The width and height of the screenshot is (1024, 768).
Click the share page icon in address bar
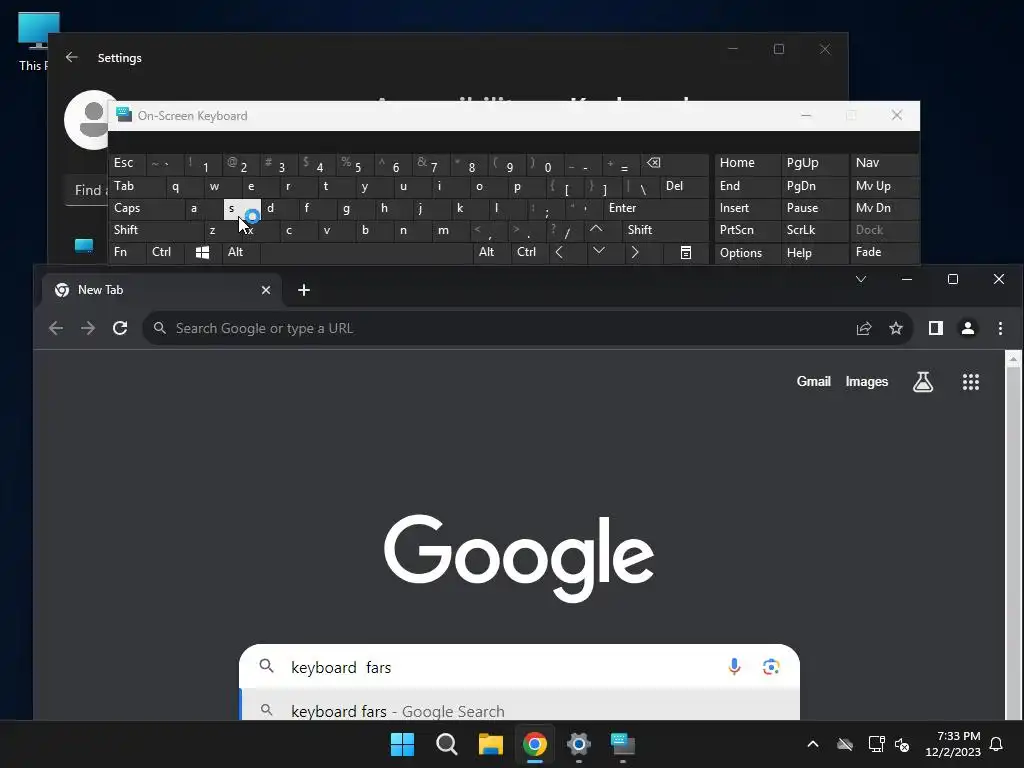864,328
